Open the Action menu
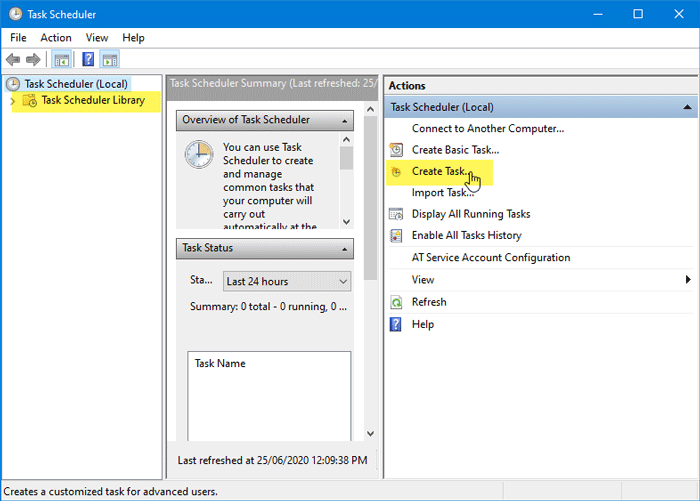700x501 pixels. [56, 38]
